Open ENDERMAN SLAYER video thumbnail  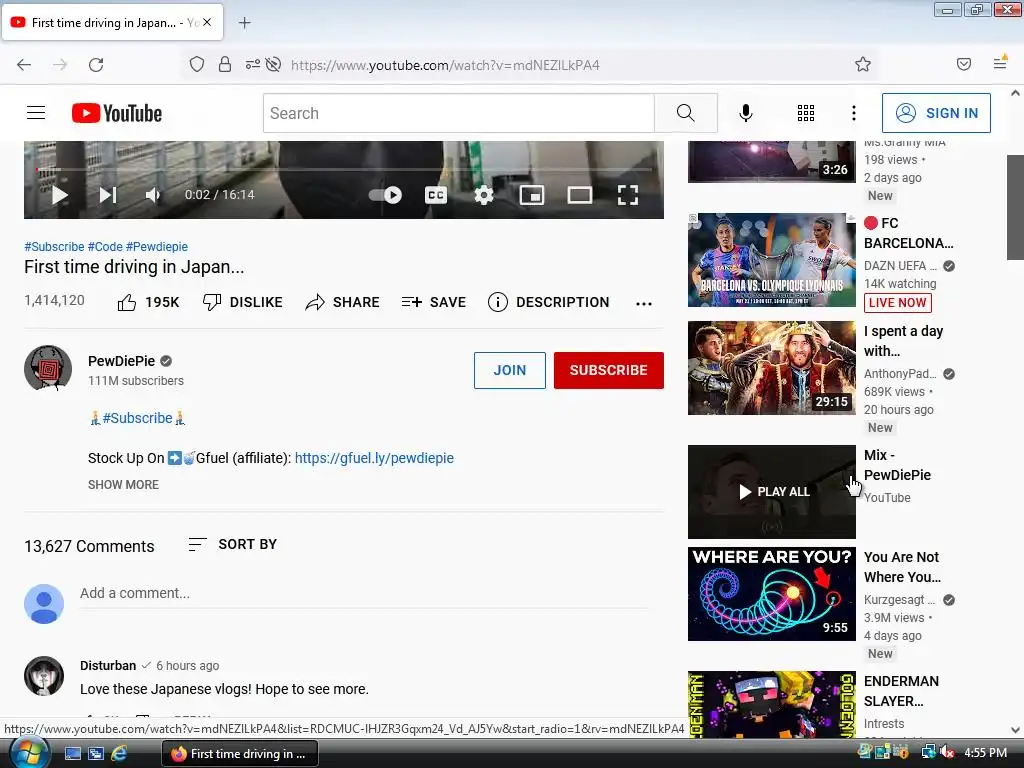tap(771, 705)
